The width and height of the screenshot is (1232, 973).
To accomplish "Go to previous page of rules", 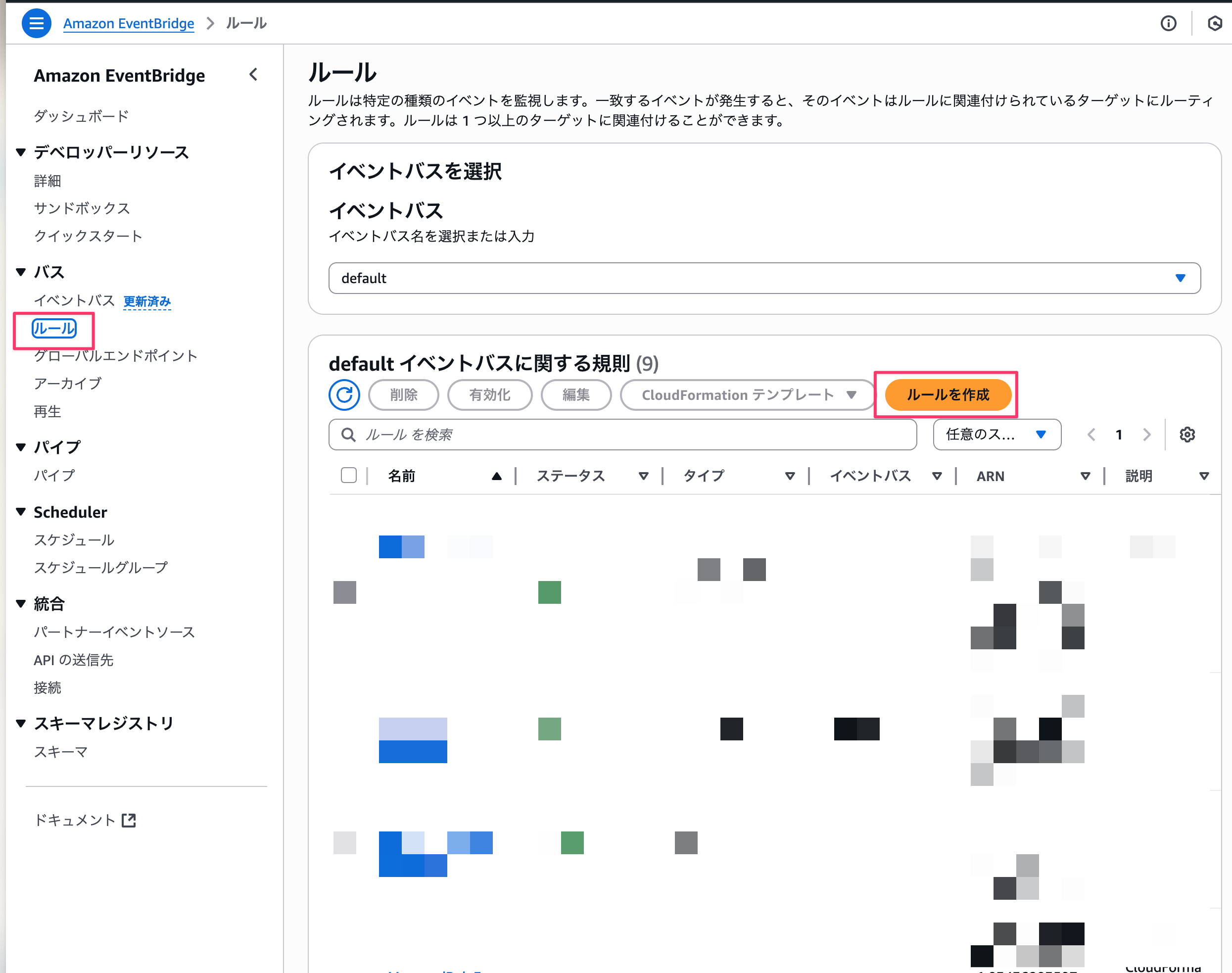I will [1091, 435].
